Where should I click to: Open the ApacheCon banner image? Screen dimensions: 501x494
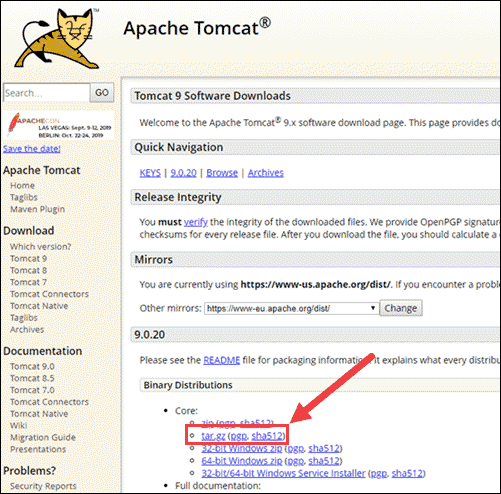pyautogui.click(x=59, y=125)
